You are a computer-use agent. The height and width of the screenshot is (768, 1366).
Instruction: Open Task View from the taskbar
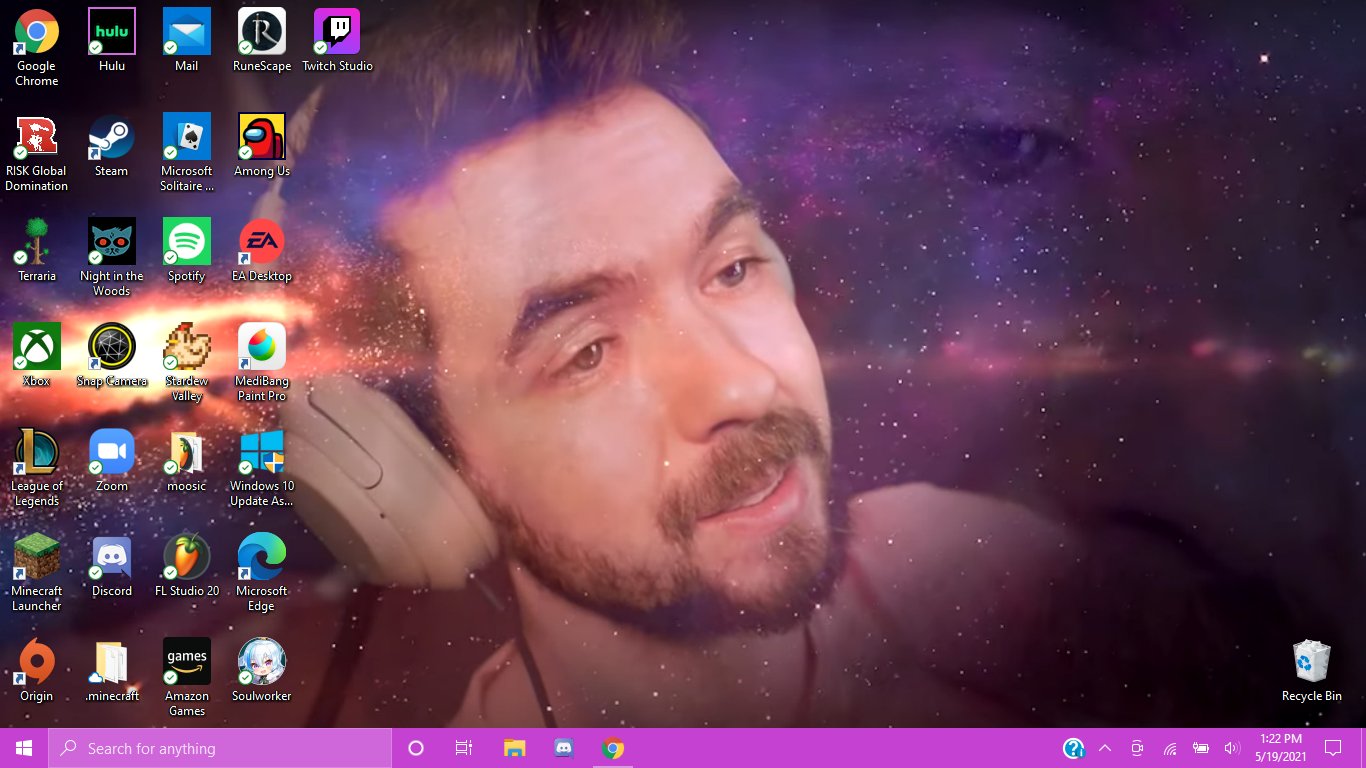pos(463,747)
